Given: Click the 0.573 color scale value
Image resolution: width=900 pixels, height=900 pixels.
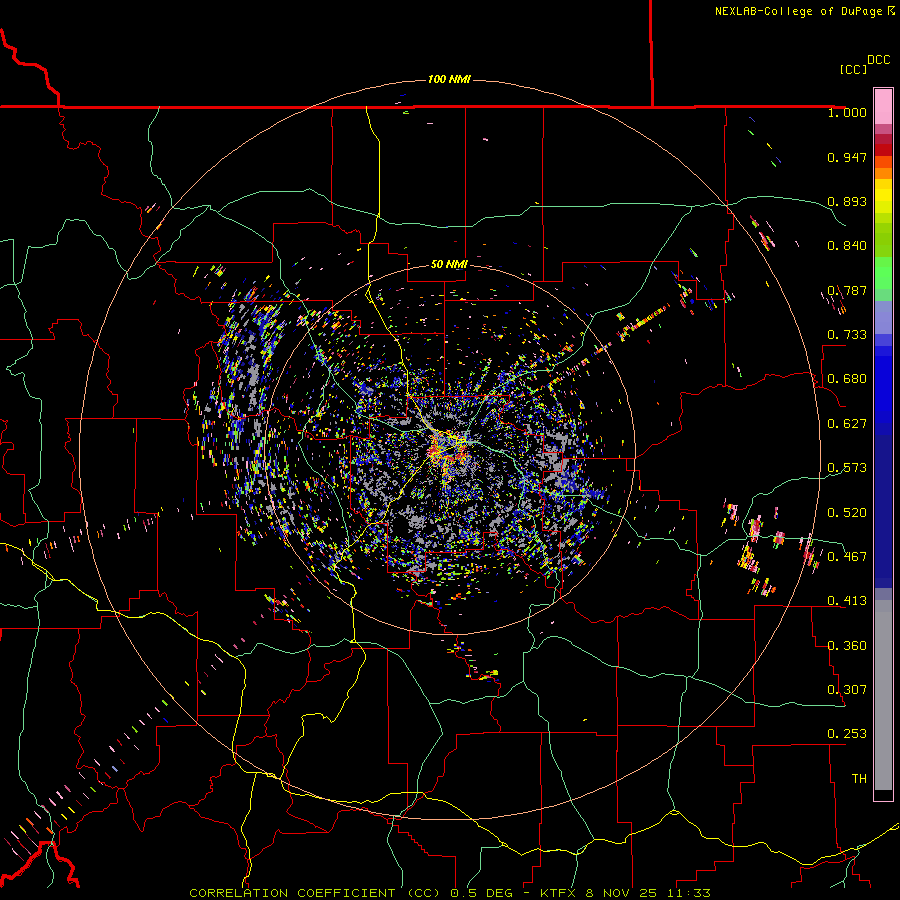Looking at the screenshot, I should (847, 468).
